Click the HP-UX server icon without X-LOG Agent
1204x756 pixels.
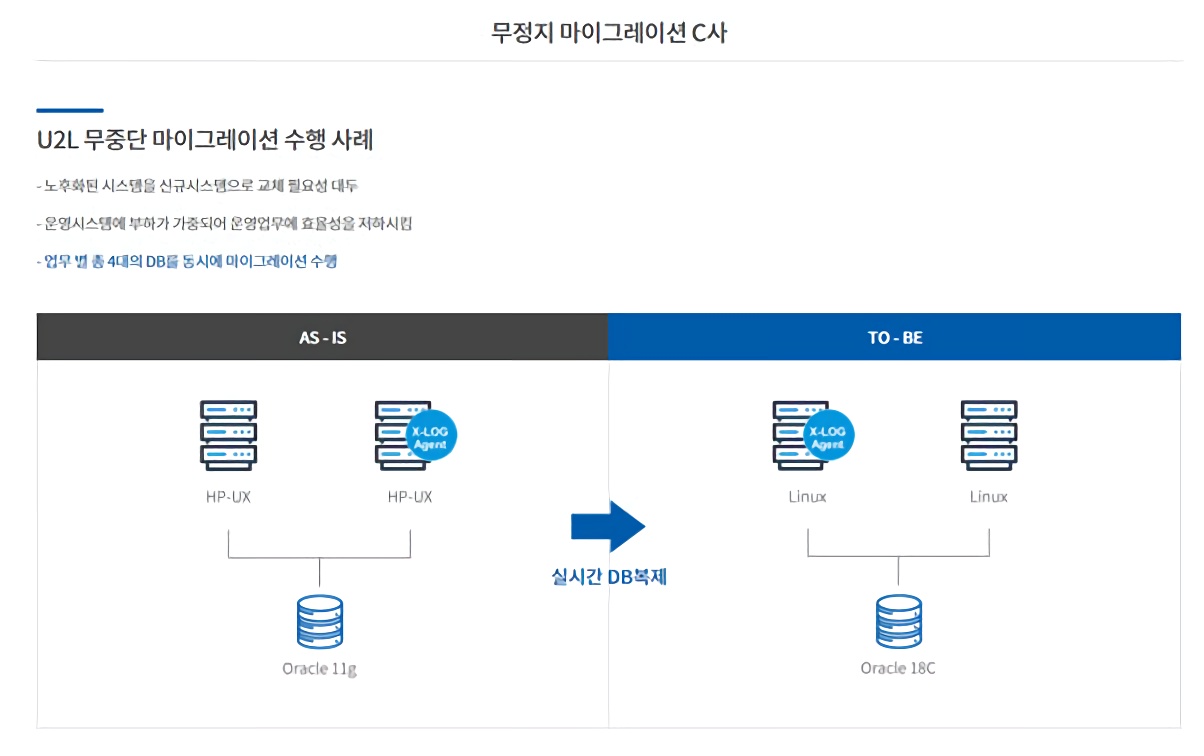click(228, 435)
